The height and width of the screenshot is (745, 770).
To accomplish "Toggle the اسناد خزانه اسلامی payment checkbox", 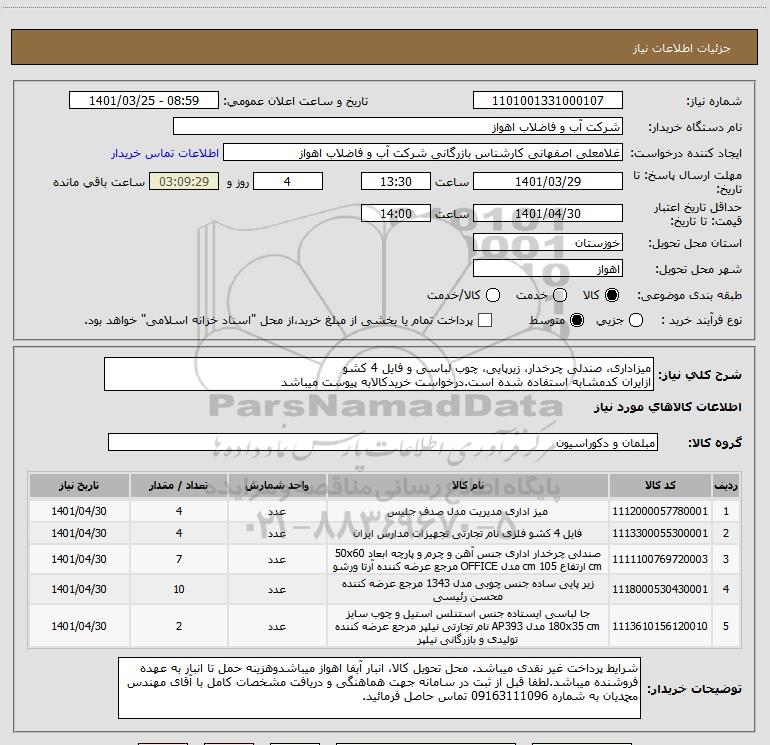I will click(485, 320).
